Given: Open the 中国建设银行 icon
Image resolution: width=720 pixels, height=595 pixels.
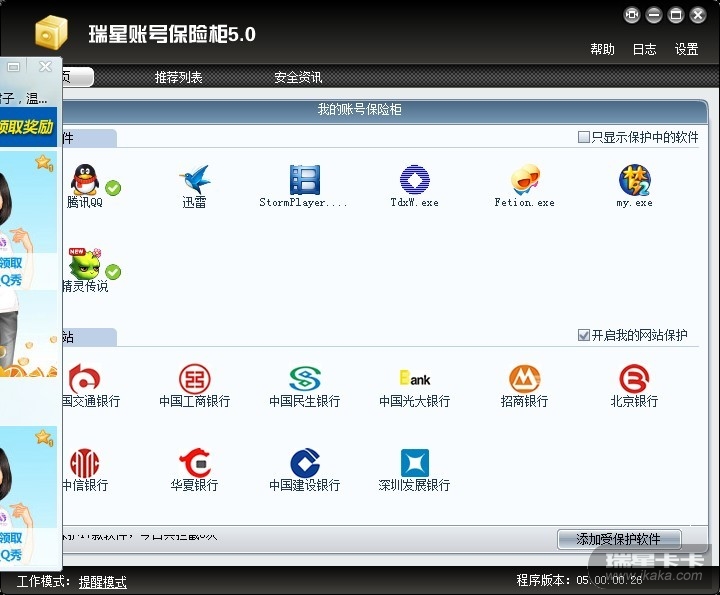Looking at the screenshot, I should [305, 463].
